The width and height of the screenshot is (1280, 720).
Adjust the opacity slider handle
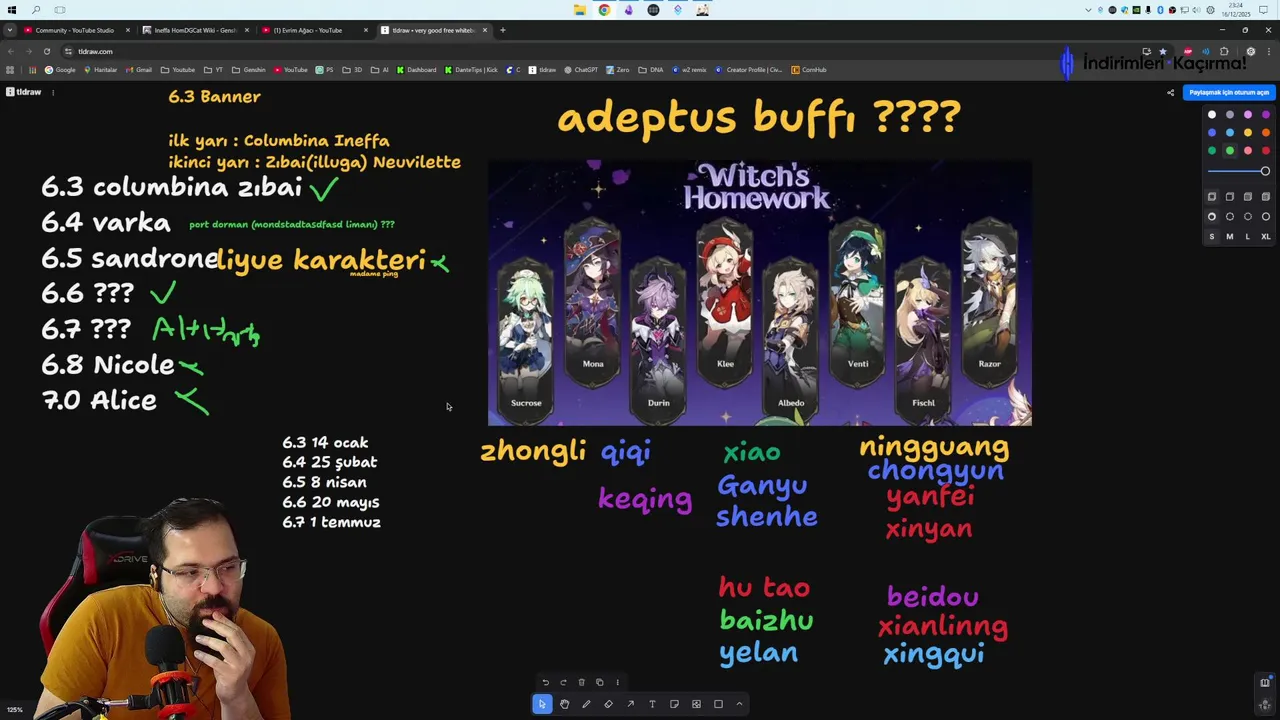click(1265, 172)
